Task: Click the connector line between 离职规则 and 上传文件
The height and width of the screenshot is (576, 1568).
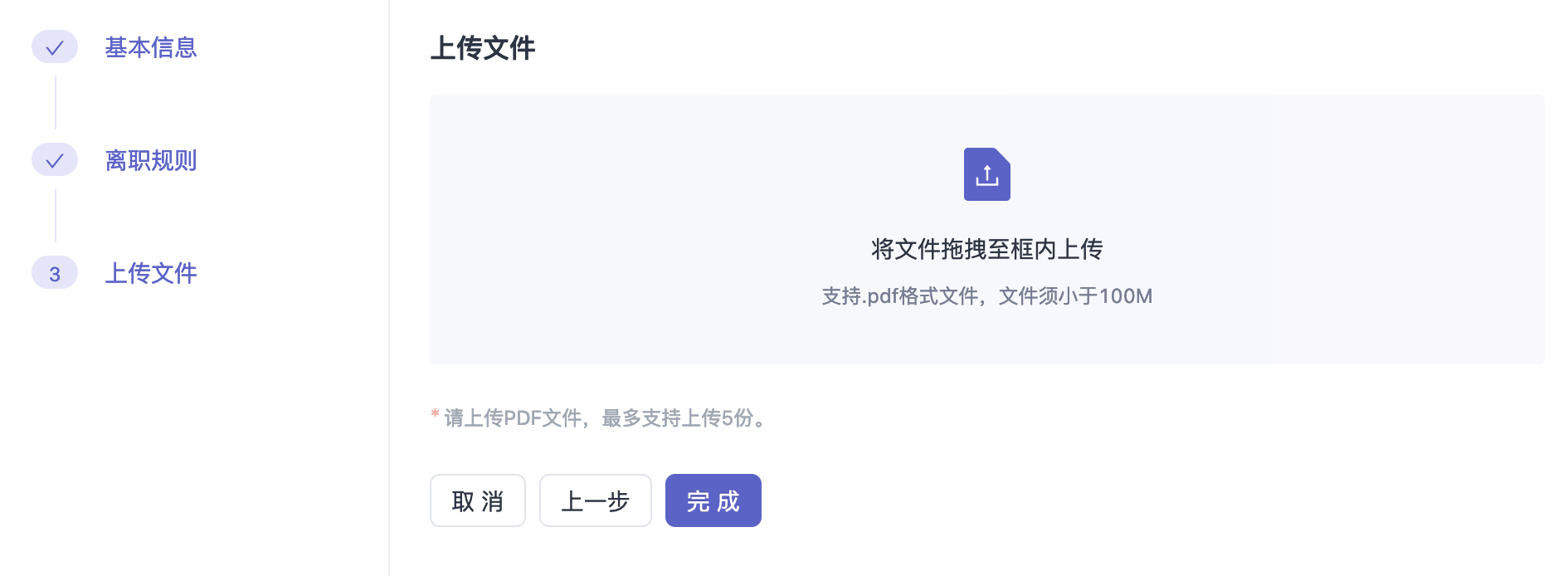Action: tap(56, 216)
